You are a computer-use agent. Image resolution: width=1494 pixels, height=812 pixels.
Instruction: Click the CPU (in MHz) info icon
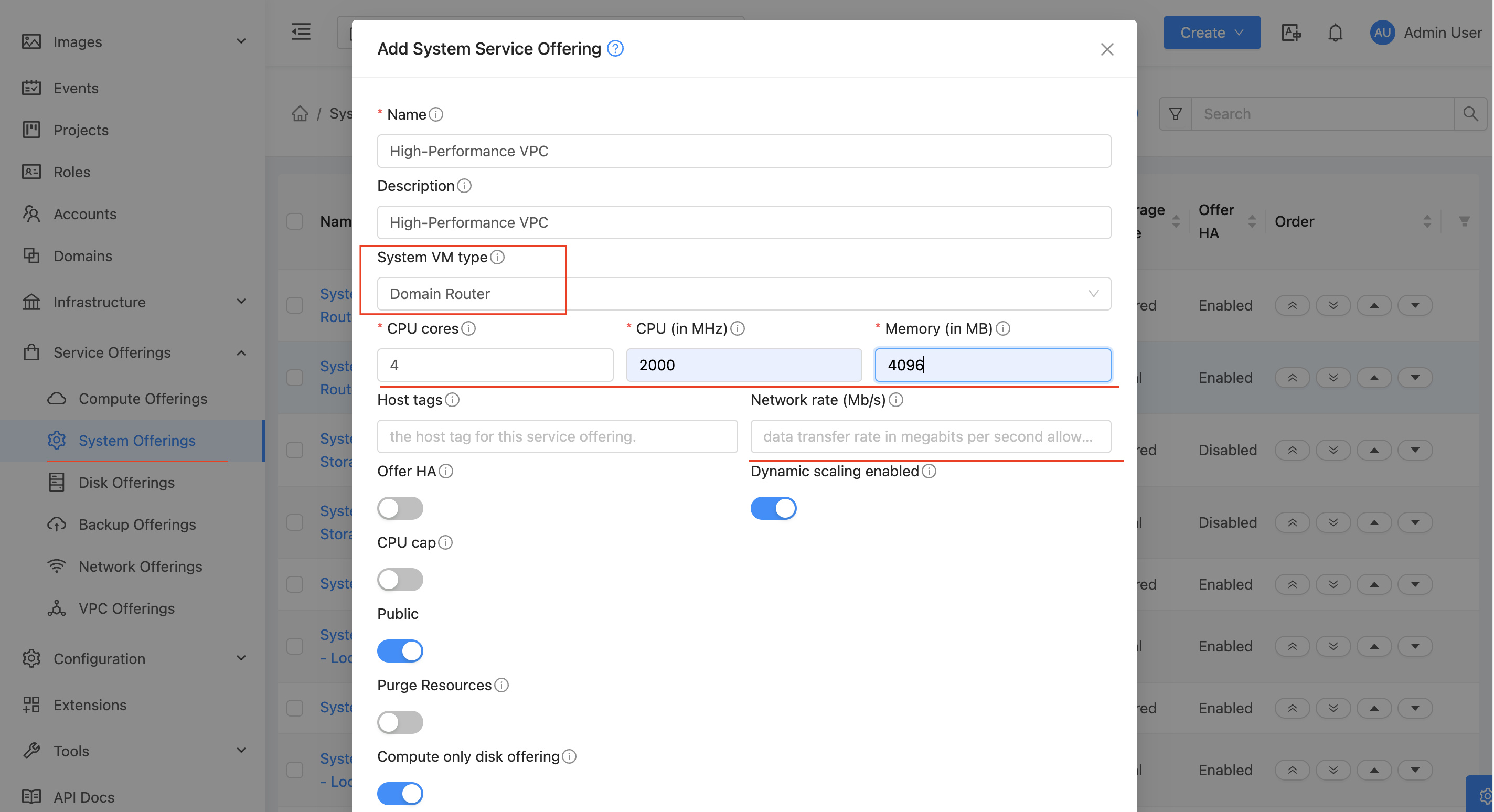(737, 328)
